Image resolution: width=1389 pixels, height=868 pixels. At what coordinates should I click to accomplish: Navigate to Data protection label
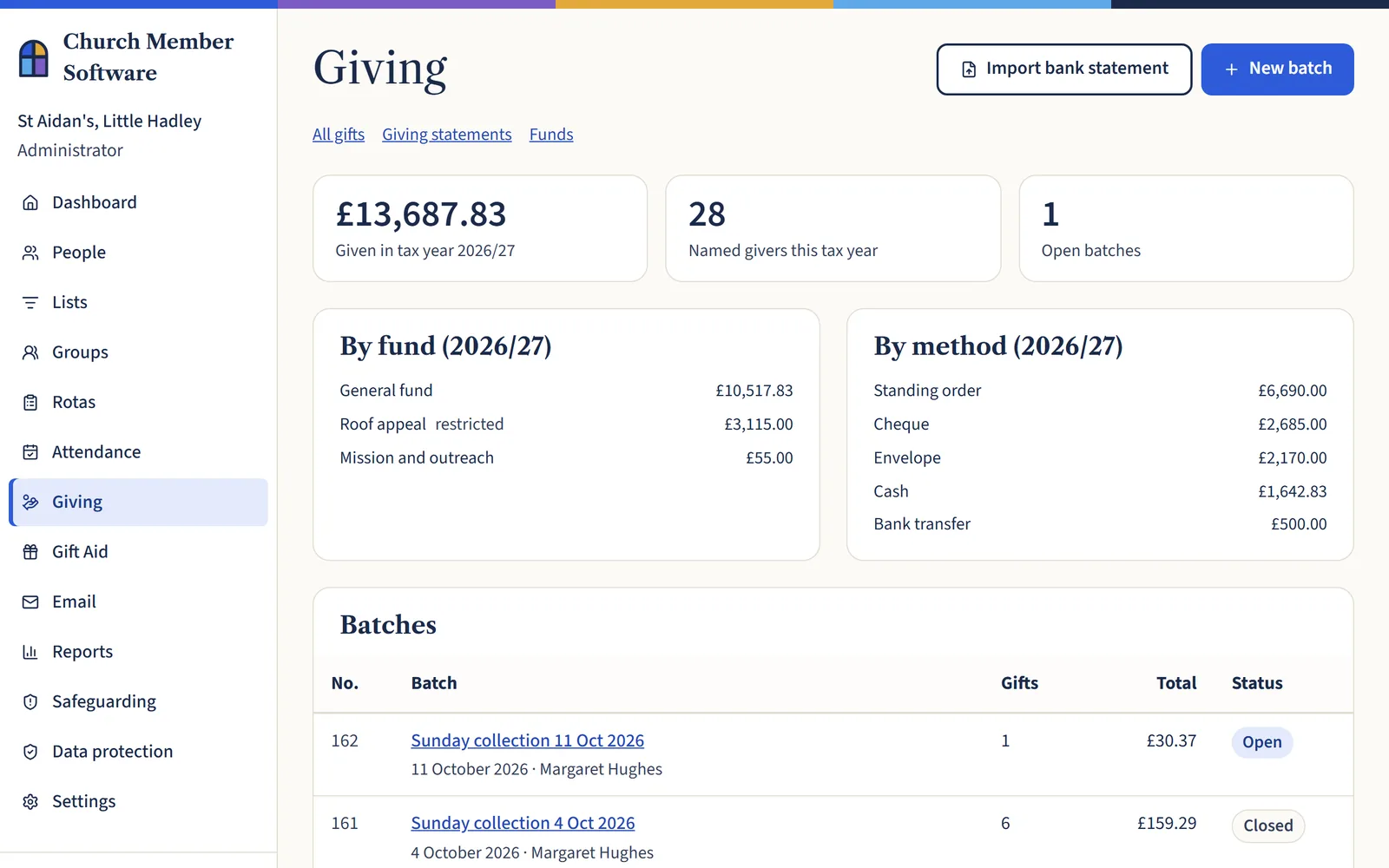(x=113, y=752)
